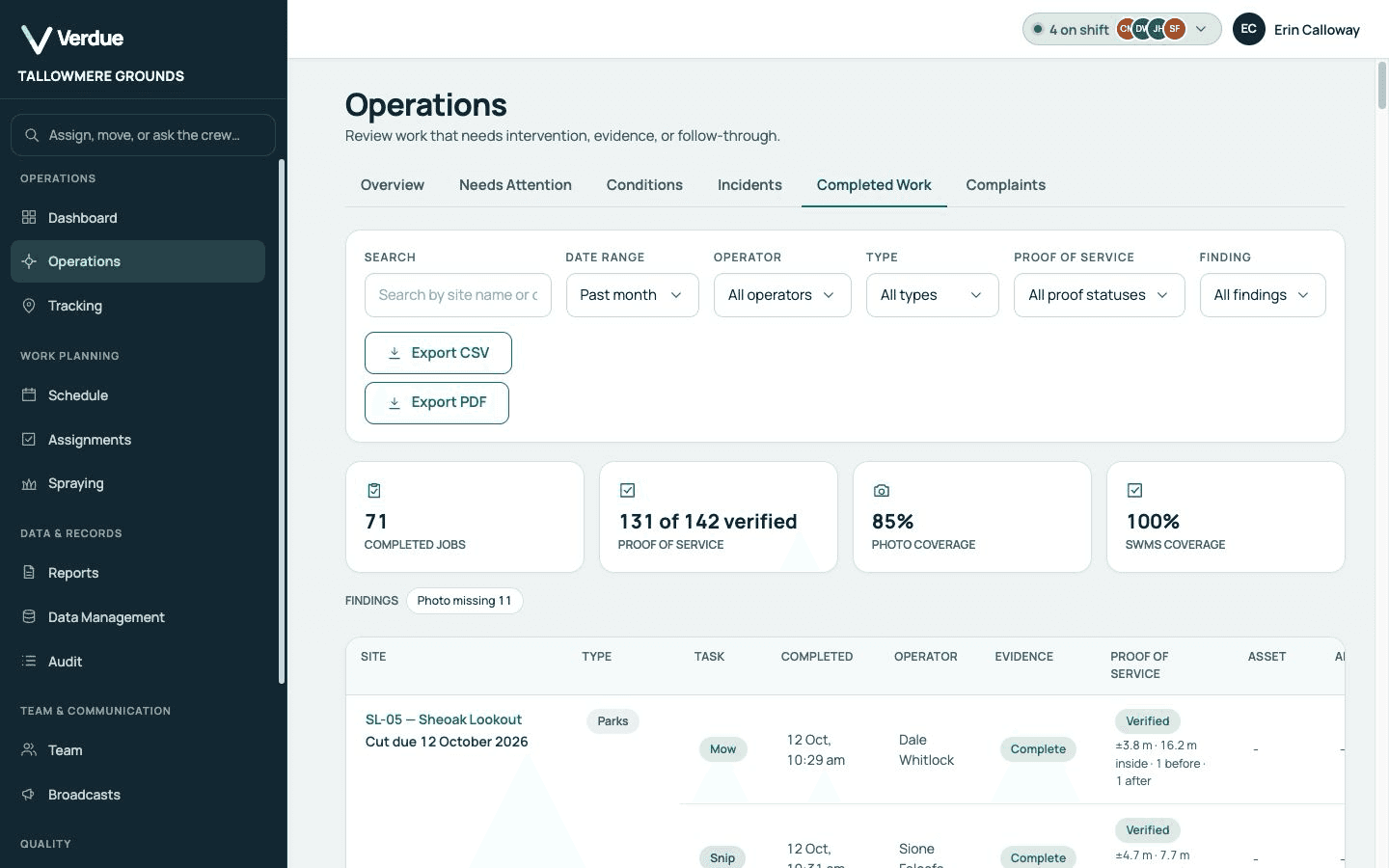Click the Photo Coverage camera icon
The height and width of the screenshot is (868, 1389).
tap(881, 491)
